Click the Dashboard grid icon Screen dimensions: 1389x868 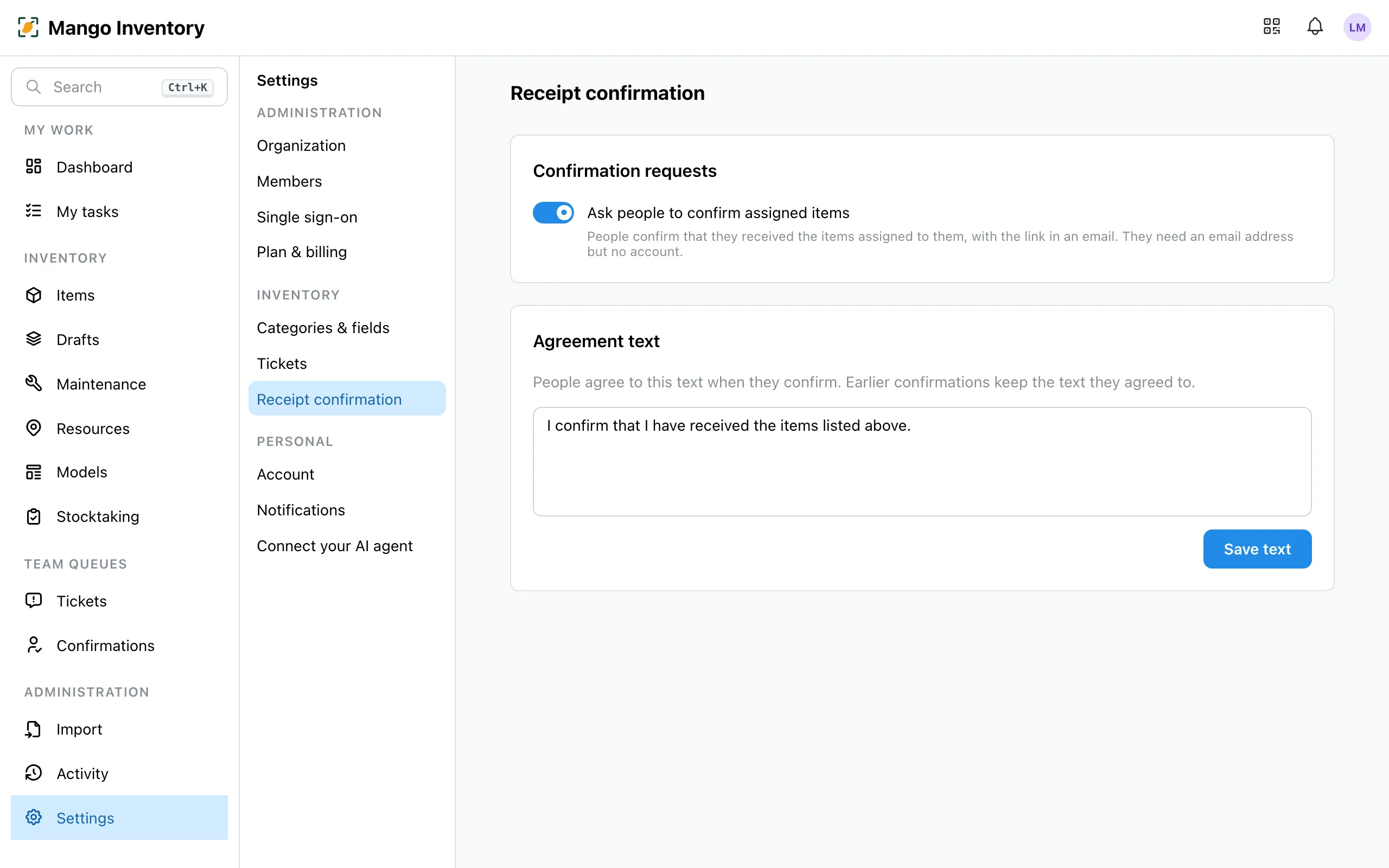pos(33,167)
